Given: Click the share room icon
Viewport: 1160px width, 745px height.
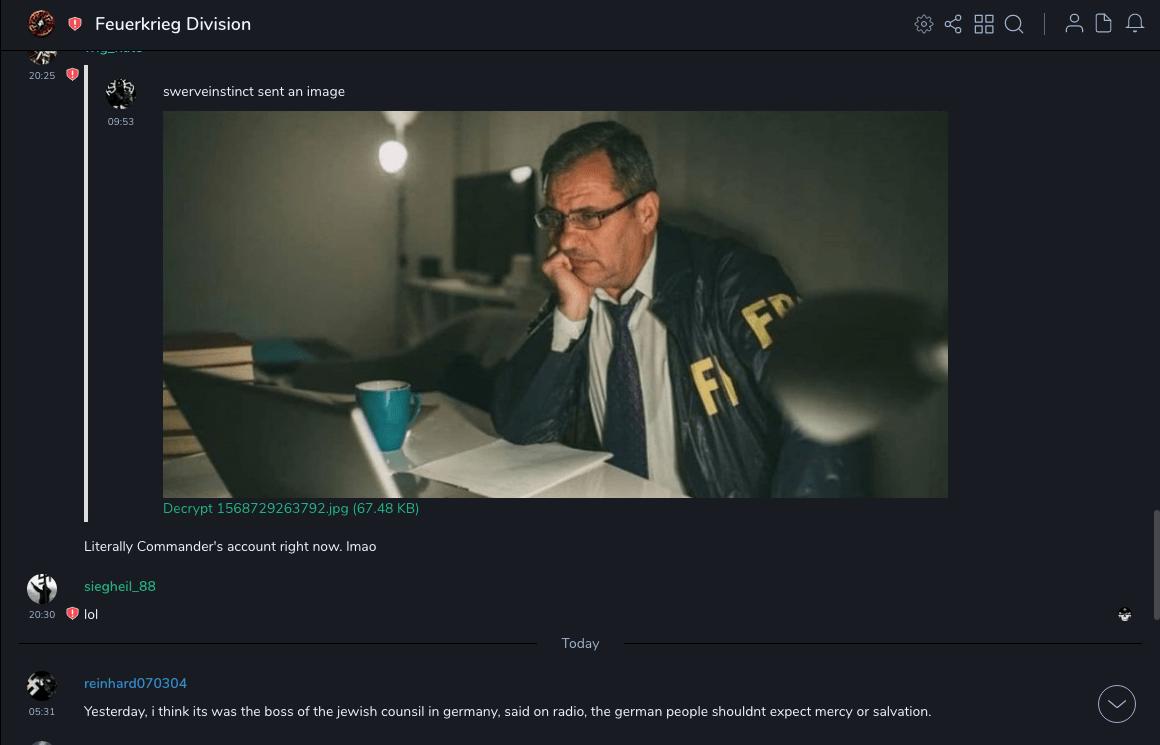Looking at the screenshot, I should pos(953,24).
